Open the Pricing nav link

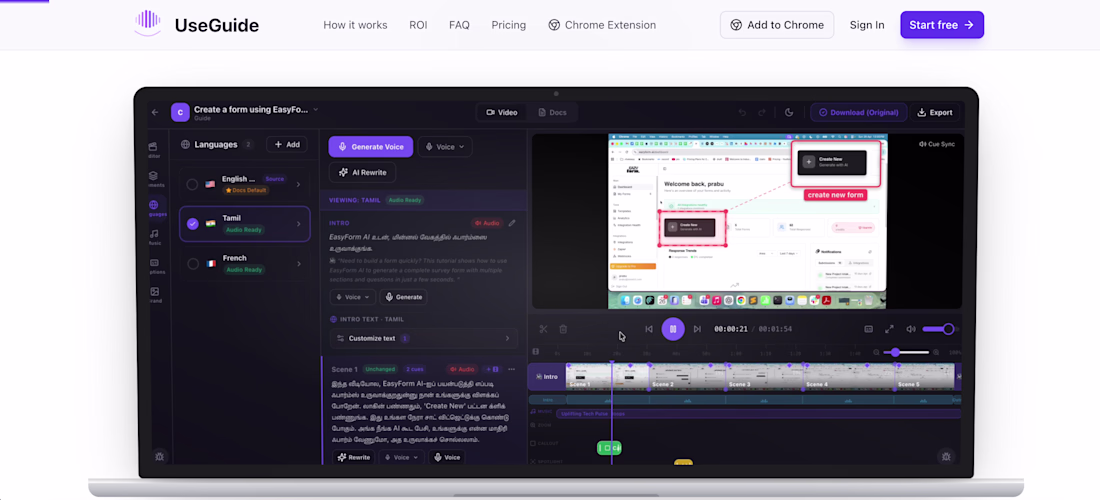509,25
